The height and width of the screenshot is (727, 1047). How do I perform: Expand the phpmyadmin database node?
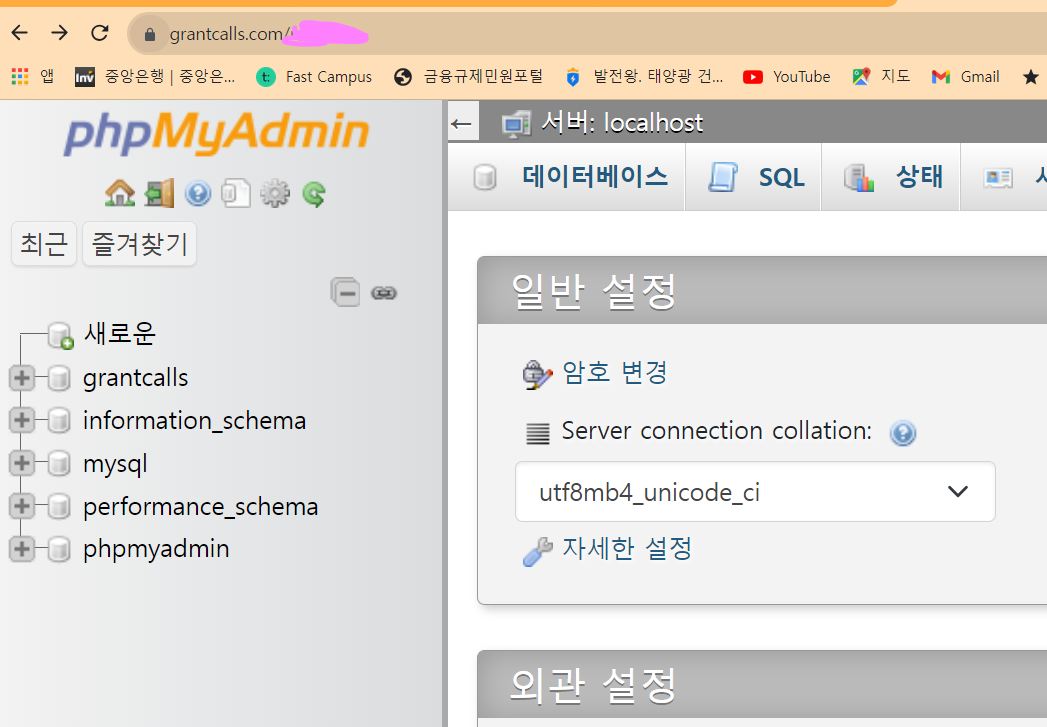(21, 549)
